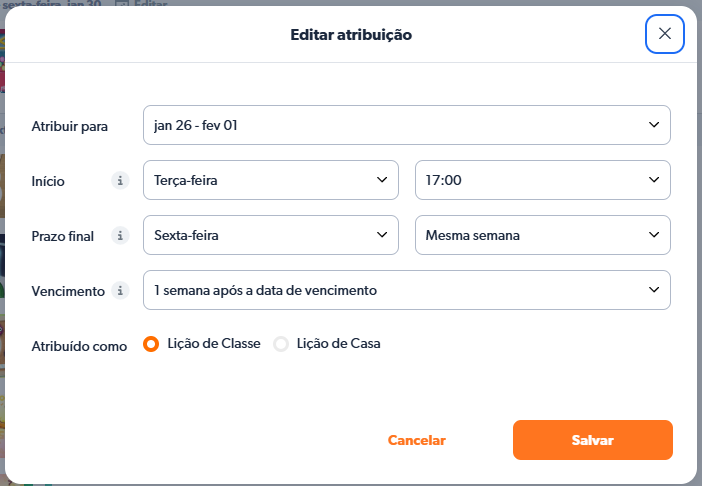Click the chevron arrow in the Mesma semana field
The image size is (702, 486).
click(x=654, y=235)
